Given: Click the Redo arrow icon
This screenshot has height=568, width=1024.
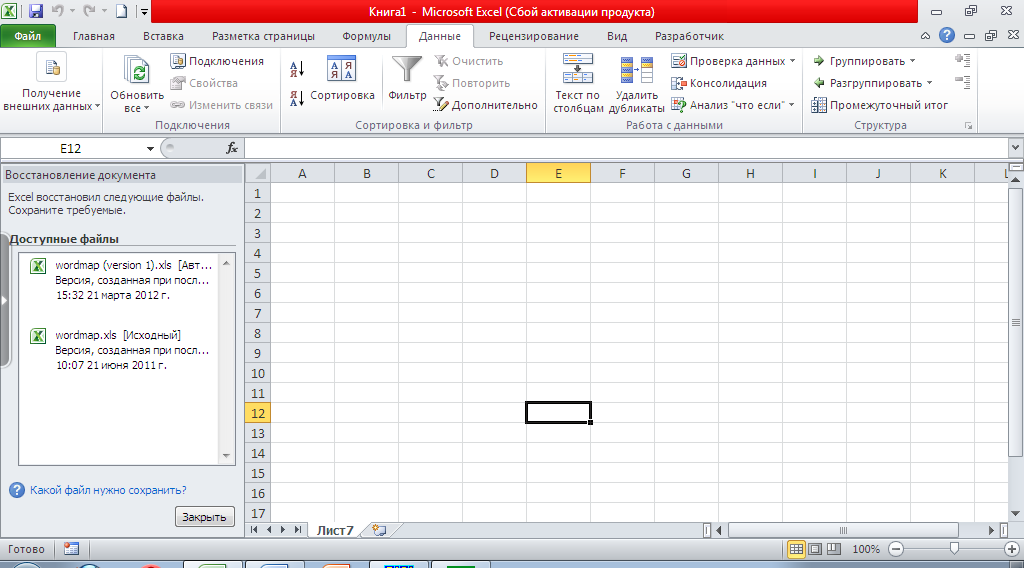Looking at the screenshot, I should tap(90, 11).
